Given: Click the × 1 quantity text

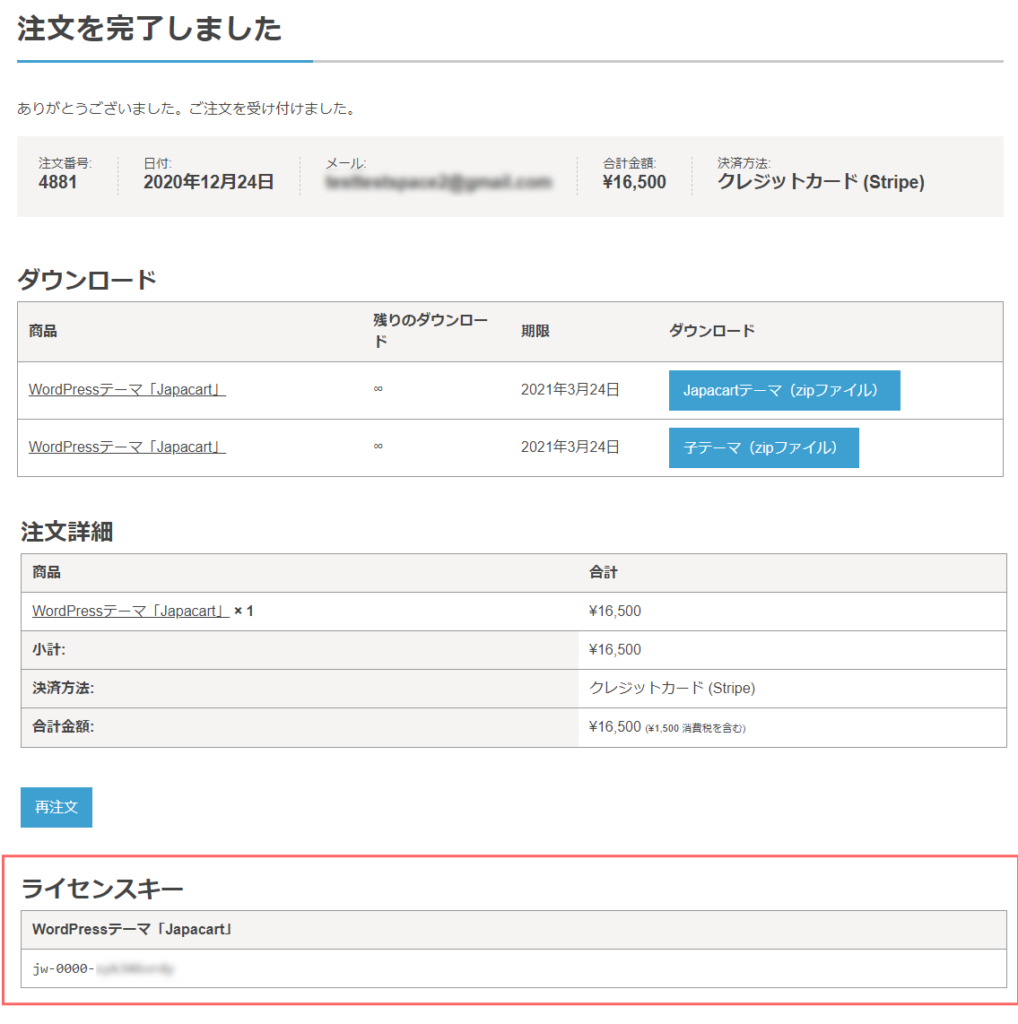Looking at the screenshot, I should (x=244, y=611).
